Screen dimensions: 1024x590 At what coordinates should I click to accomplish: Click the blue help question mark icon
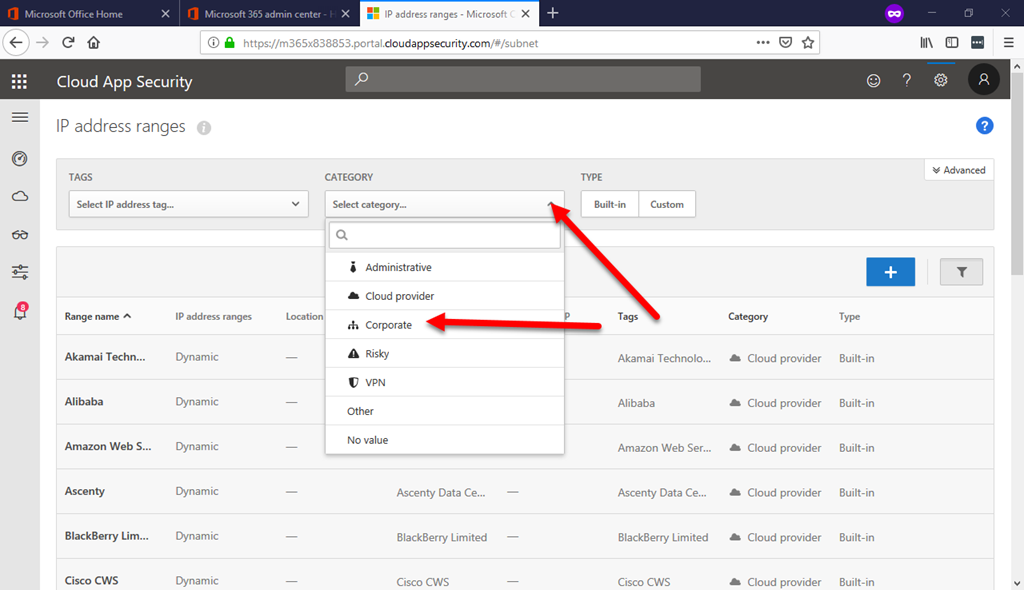pos(984,126)
